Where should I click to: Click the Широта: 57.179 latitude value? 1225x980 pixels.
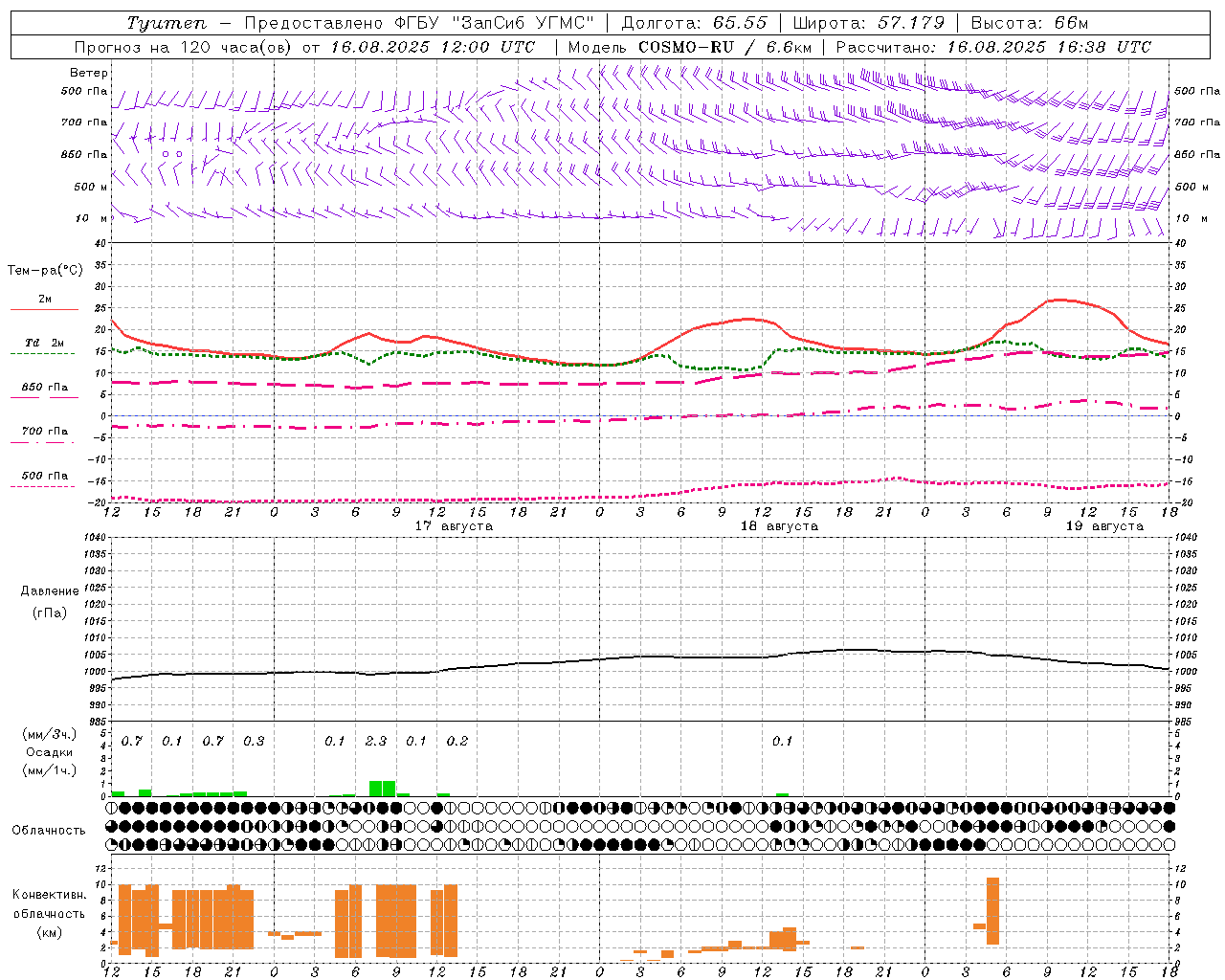click(869, 23)
